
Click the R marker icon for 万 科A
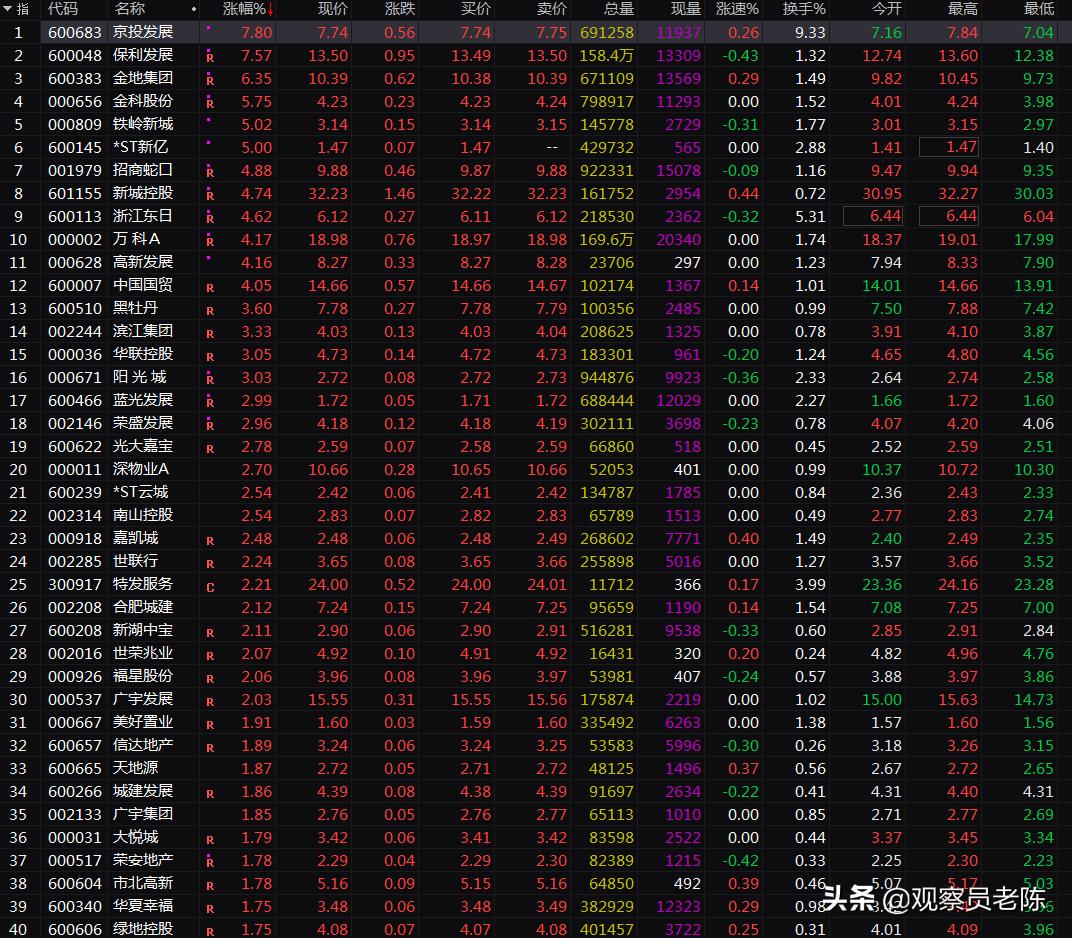click(210, 241)
